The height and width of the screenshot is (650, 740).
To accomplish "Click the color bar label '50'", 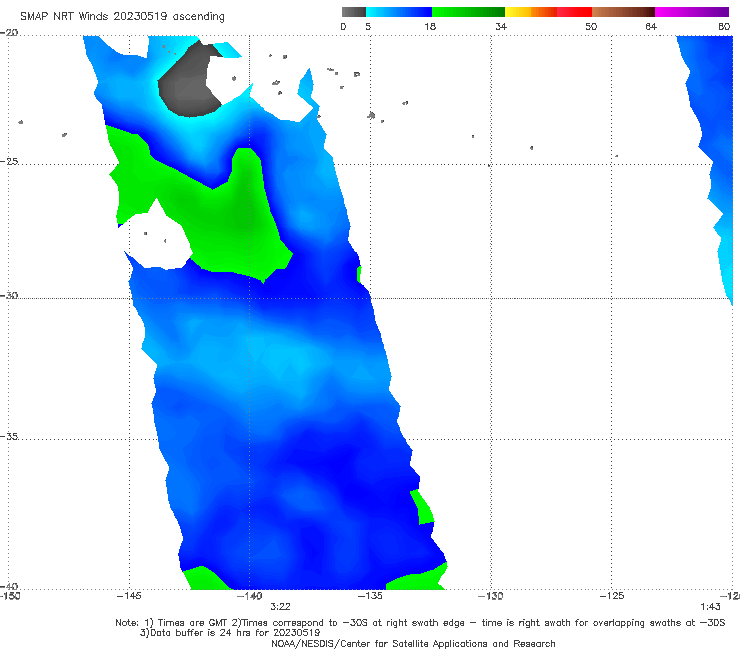I will coord(591,26).
